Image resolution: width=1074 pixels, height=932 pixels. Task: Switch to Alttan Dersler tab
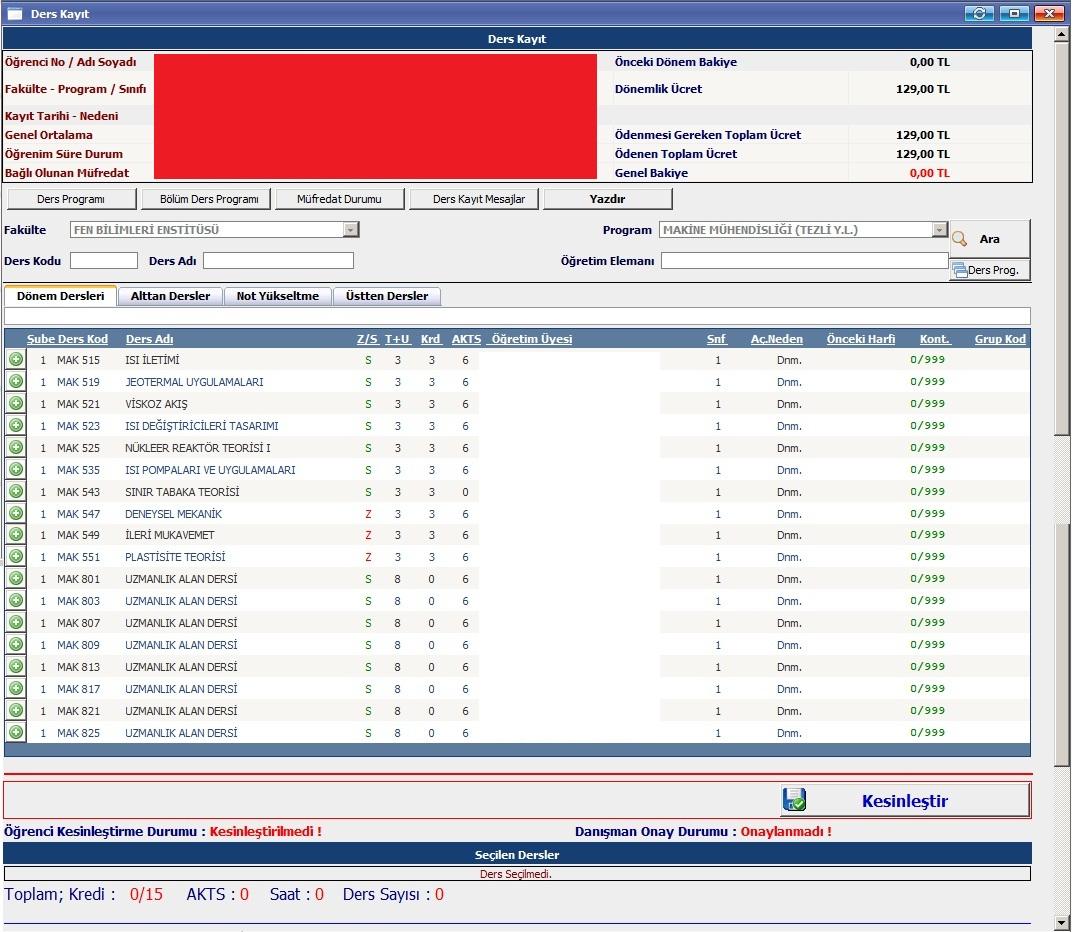click(x=170, y=296)
